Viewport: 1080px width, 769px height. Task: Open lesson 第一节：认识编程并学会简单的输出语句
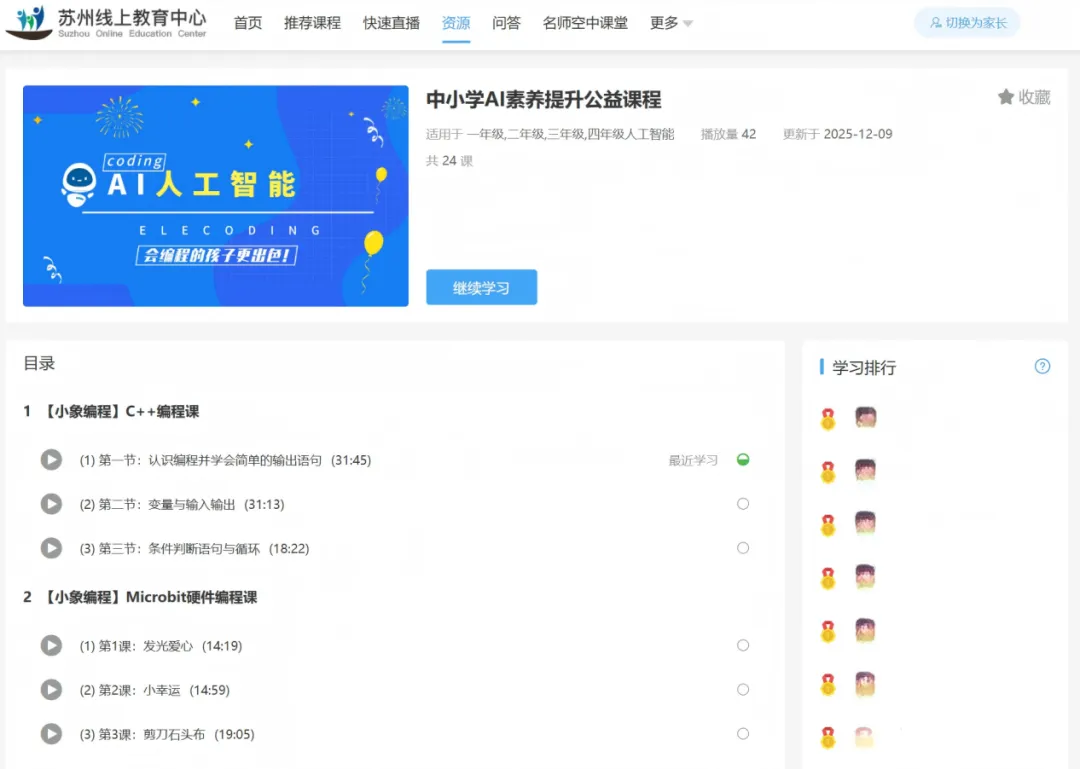(225, 460)
